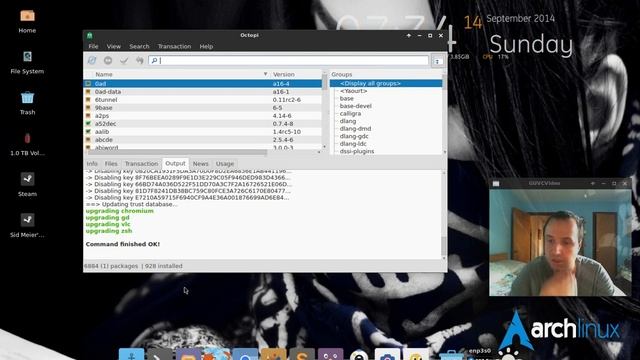Select the base-devel group
This screenshot has width=640, height=360.
click(x=356, y=106)
